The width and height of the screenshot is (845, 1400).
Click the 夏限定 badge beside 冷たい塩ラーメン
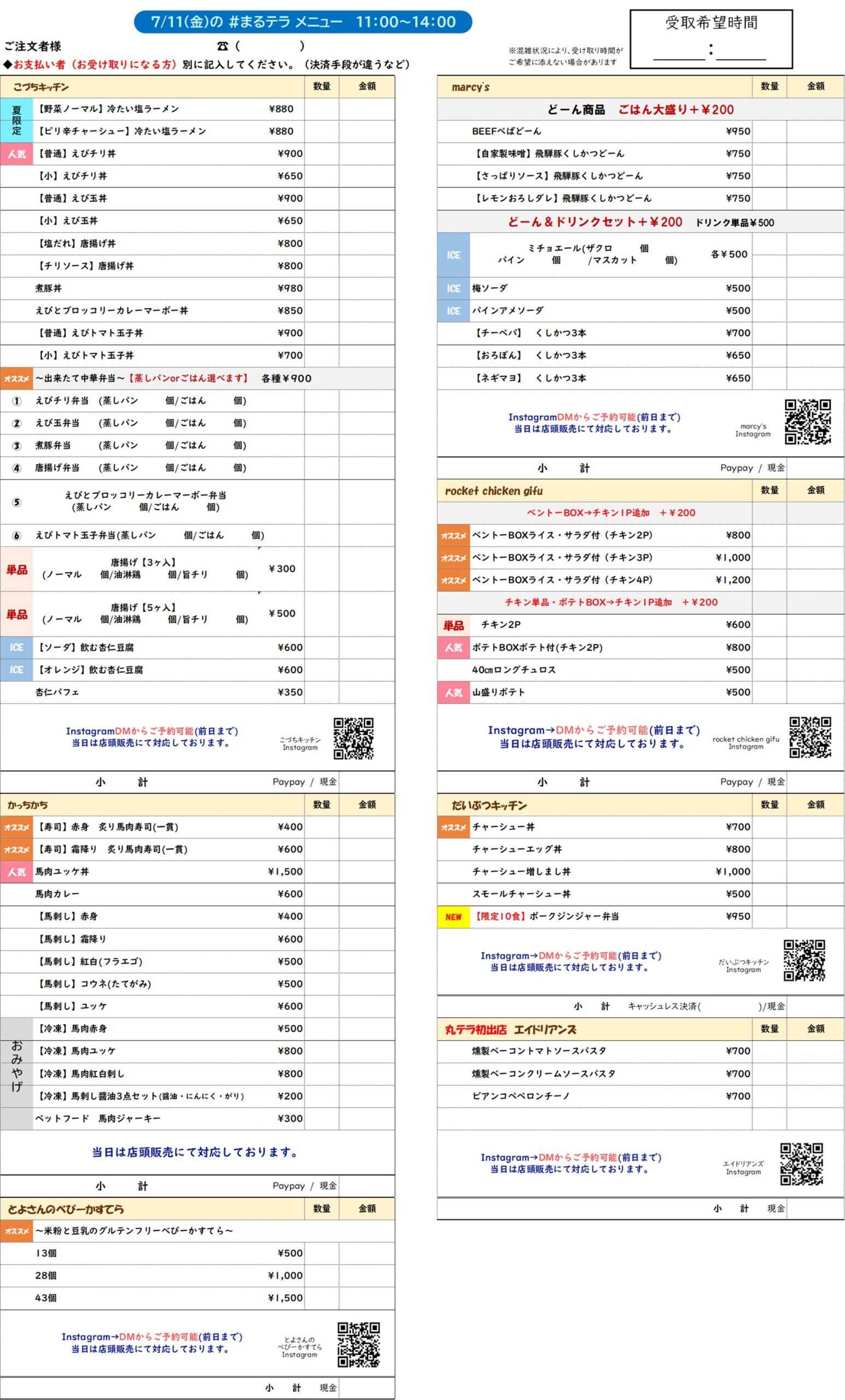(16, 120)
